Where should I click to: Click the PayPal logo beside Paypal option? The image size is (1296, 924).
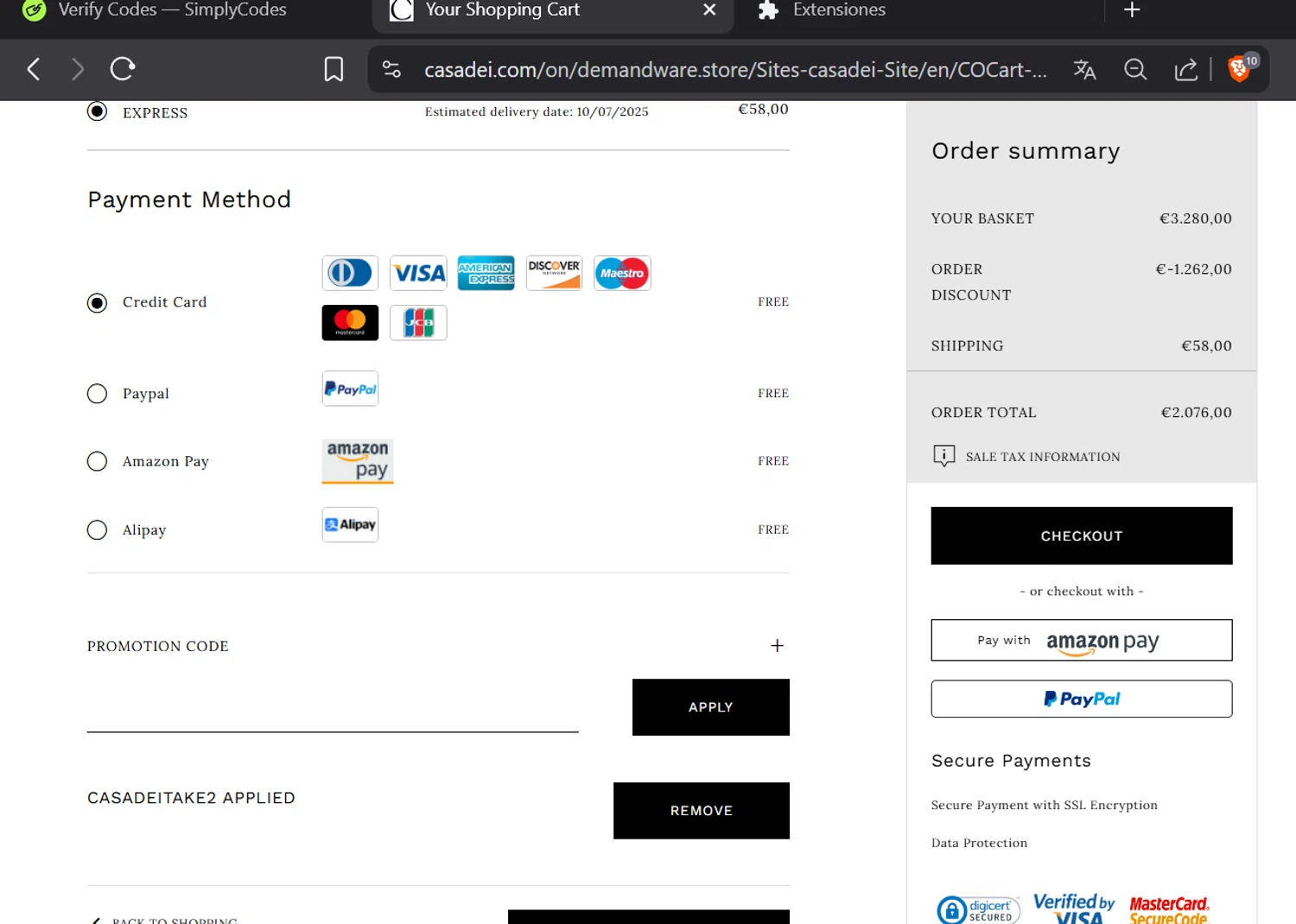pyautogui.click(x=350, y=389)
